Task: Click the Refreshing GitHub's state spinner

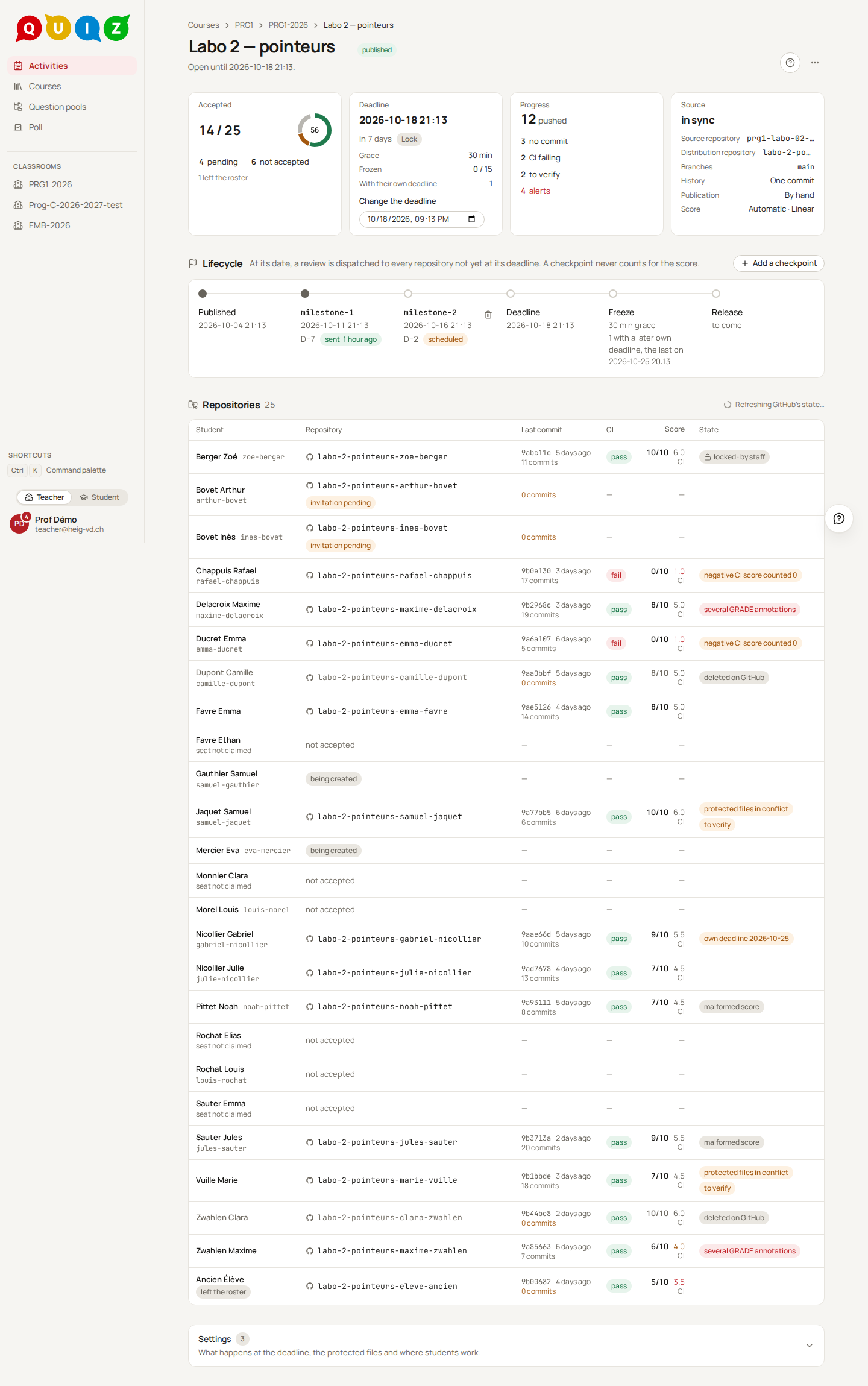Action: click(x=728, y=405)
